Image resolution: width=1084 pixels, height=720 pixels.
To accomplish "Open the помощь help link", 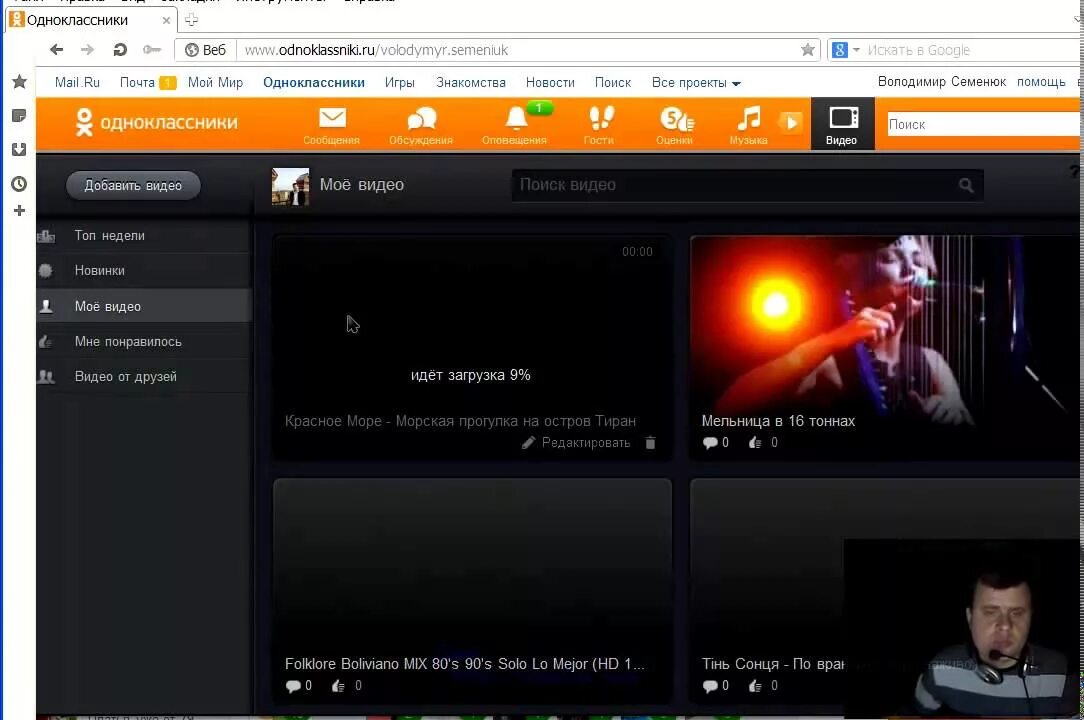I will pyautogui.click(x=1041, y=82).
